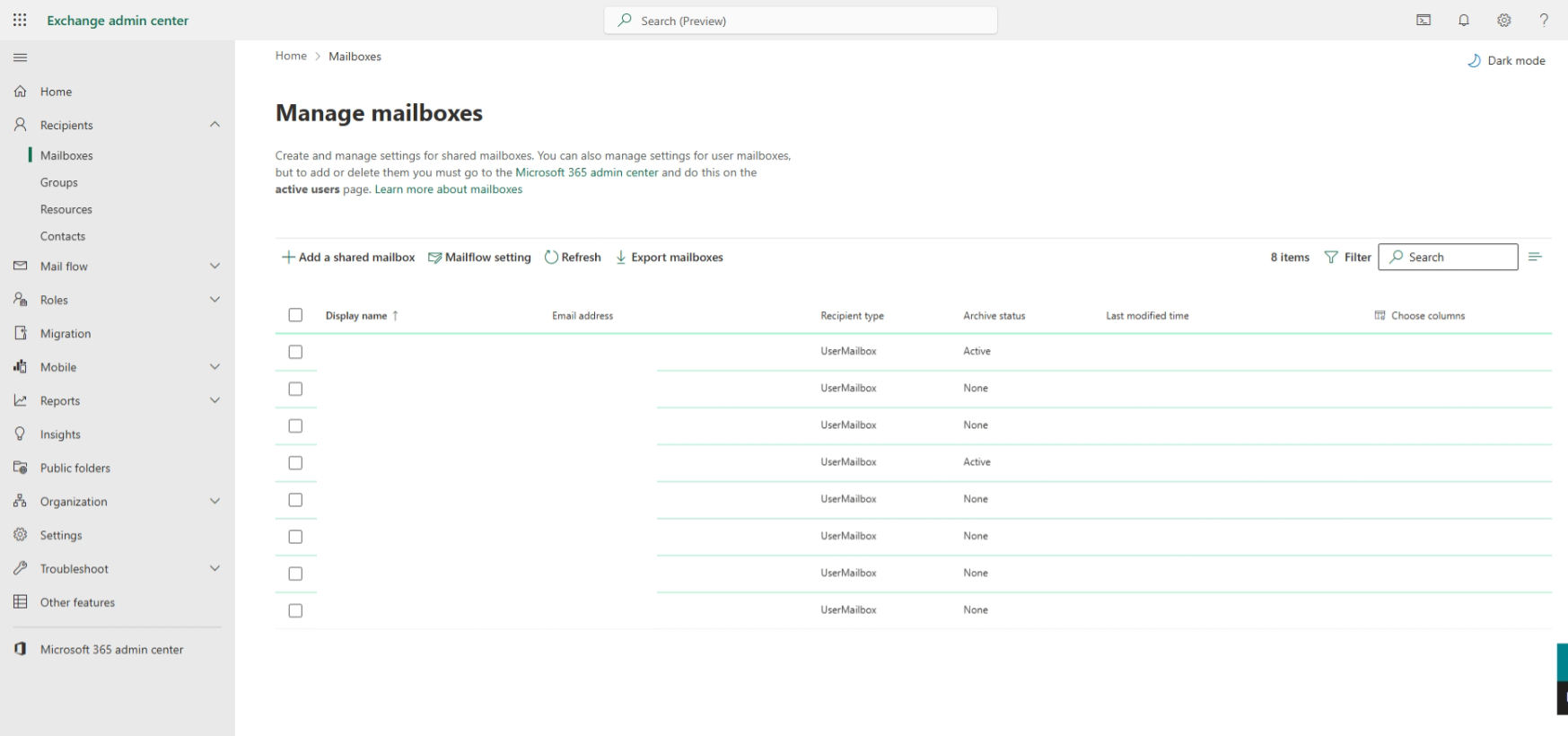
Task: Expand the Roles section chevron
Action: click(x=215, y=300)
